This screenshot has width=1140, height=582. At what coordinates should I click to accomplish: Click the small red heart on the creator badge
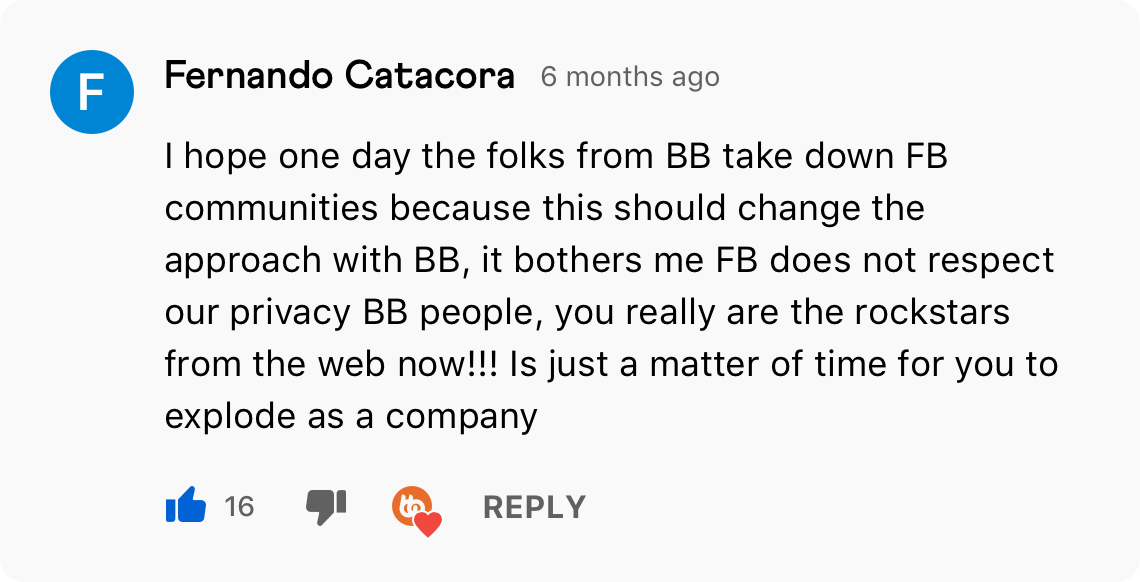tap(428, 523)
